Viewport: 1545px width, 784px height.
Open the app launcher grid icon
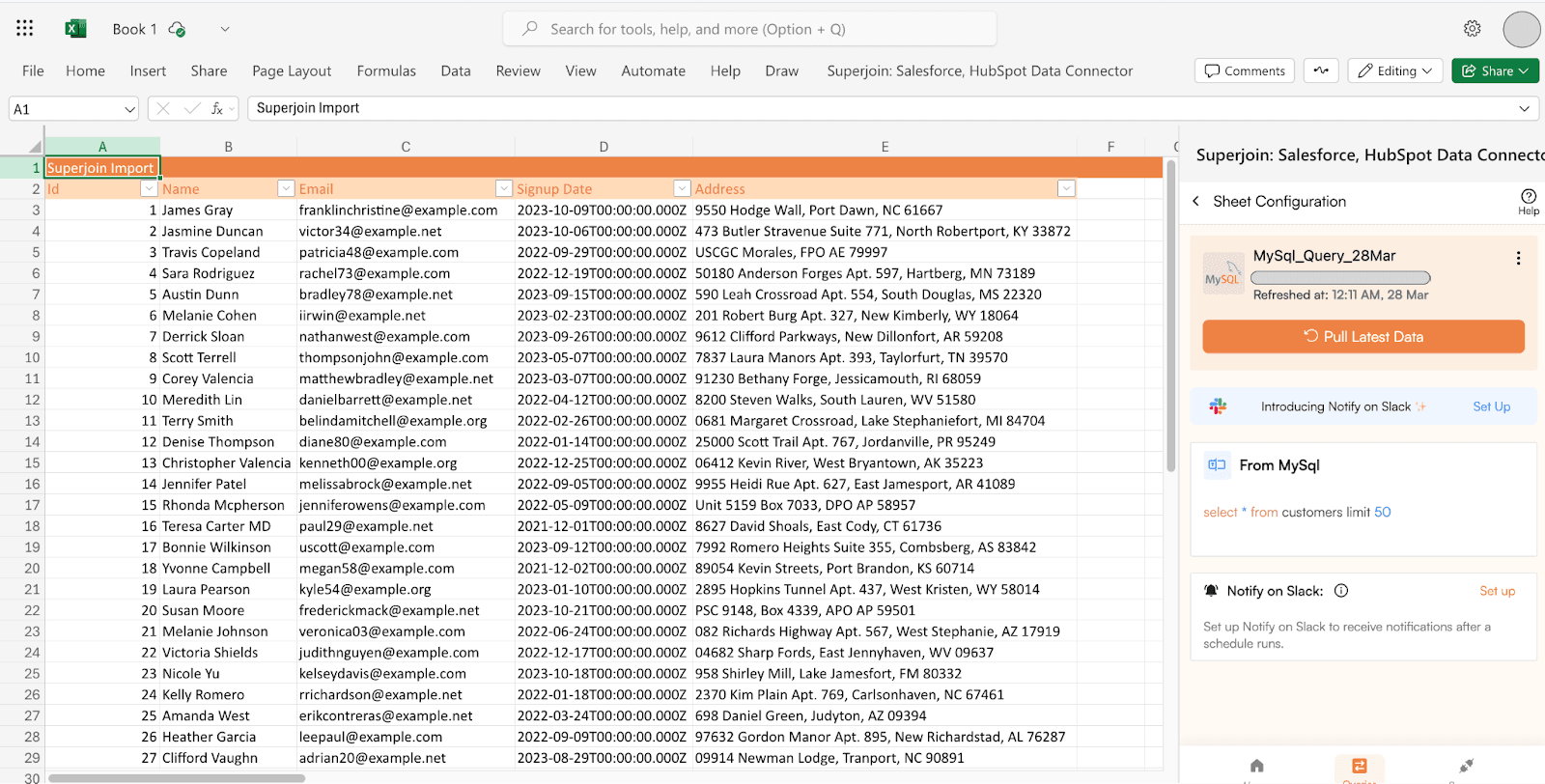(25, 28)
